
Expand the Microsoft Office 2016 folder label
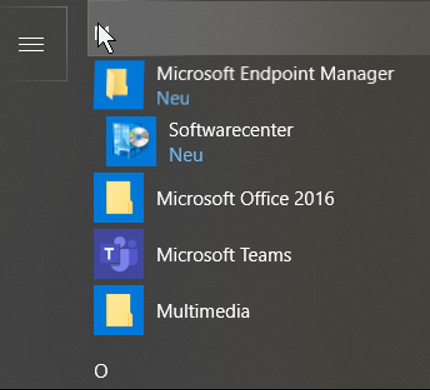tap(245, 199)
